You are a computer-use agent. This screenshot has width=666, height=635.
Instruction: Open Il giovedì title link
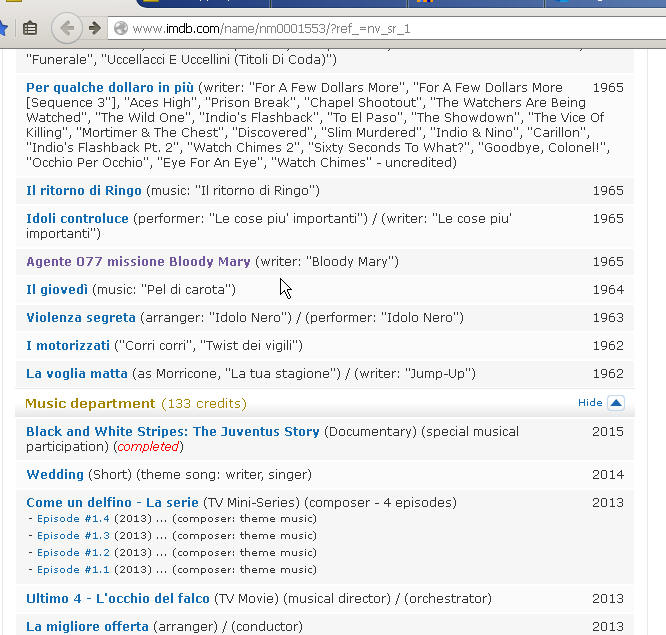[57, 290]
